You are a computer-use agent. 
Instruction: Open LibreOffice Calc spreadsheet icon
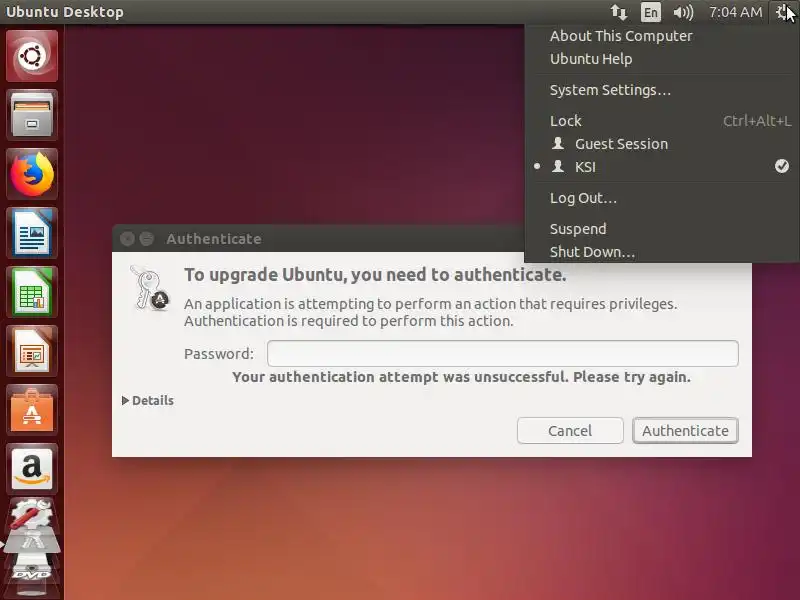click(x=32, y=292)
